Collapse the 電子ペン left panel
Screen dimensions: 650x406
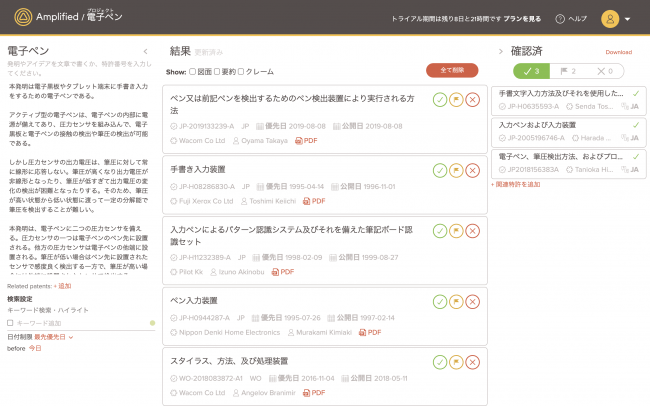[146, 51]
